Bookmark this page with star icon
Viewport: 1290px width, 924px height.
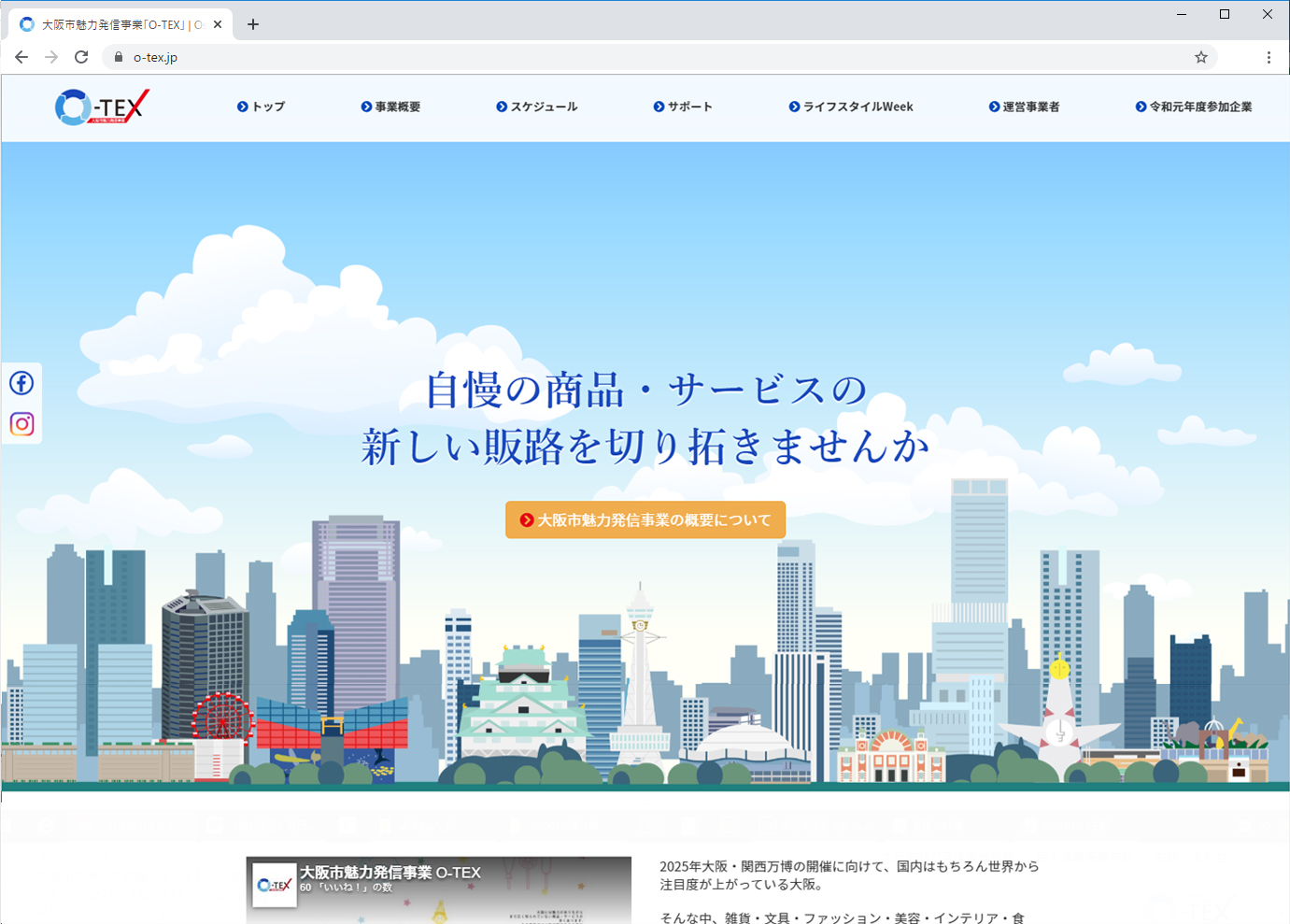1201,57
